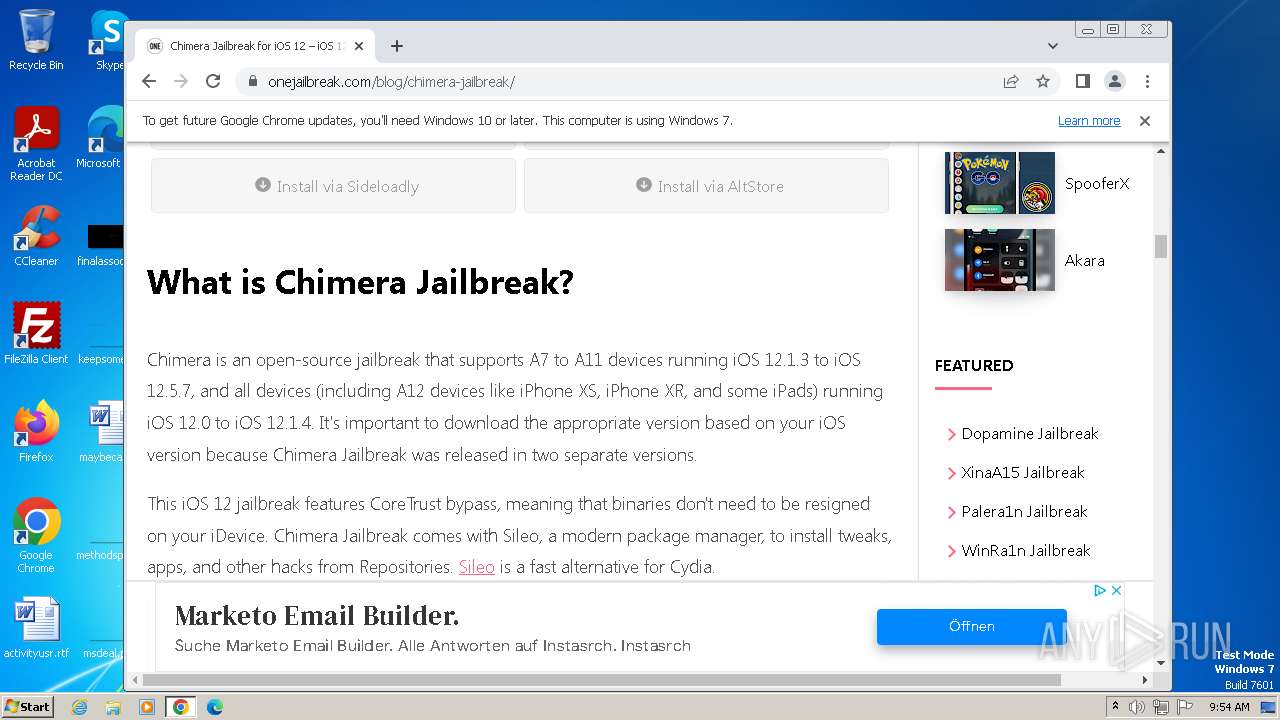Open a new browser tab
Image resolution: width=1280 pixels, height=720 pixels.
coord(397,46)
